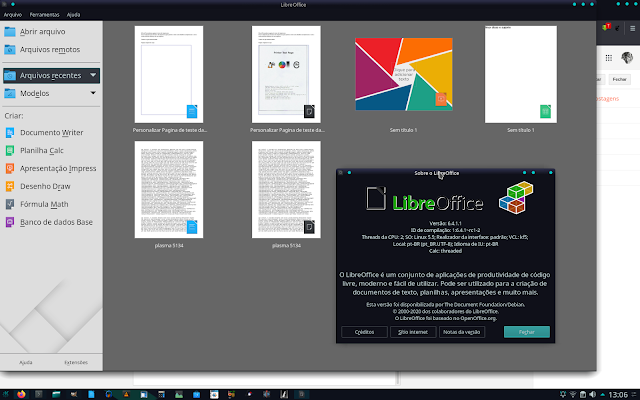640x400 pixels.
Task: Open the blue store bag icon in taskbar
Action: coord(196,394)
